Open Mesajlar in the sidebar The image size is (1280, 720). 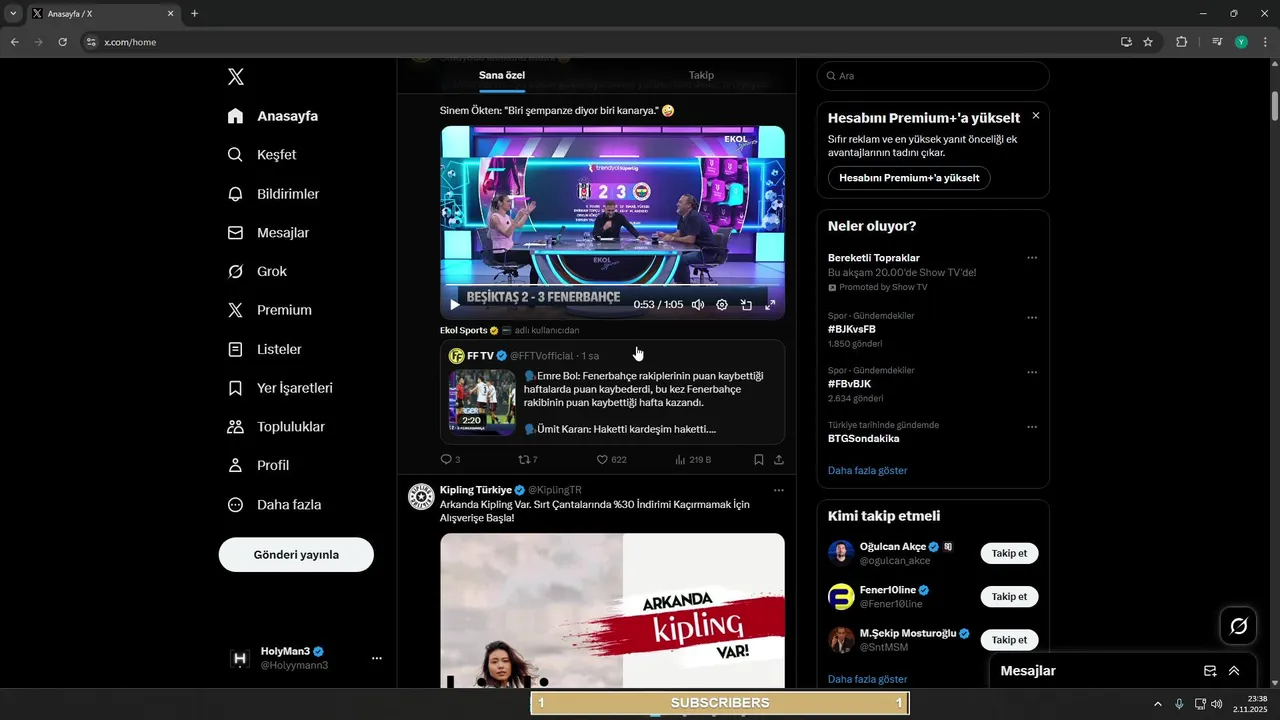(x=268, y=233)
